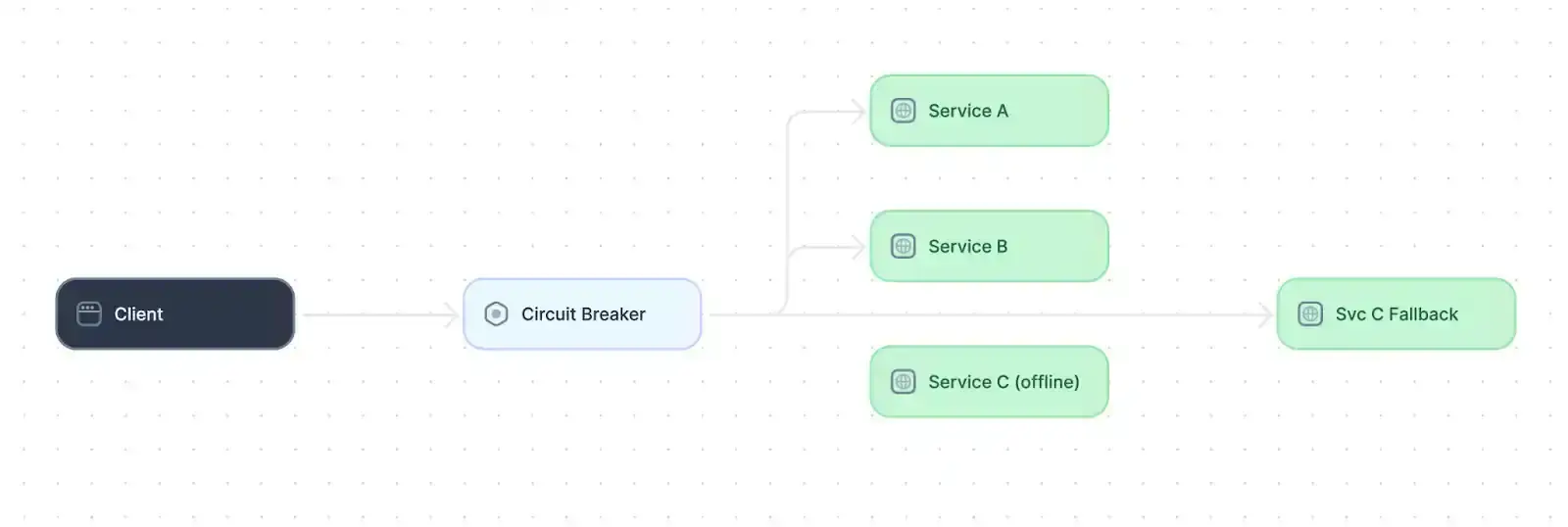Click the hexagon icon in Circuit Breaker
This screenshot has width=1568, height=527.
click(x=496, y=313)
